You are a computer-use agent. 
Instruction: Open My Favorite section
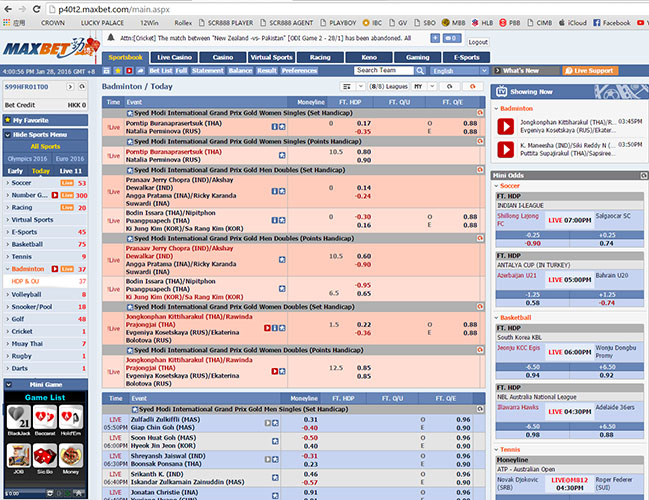click(x=45, y=120)
